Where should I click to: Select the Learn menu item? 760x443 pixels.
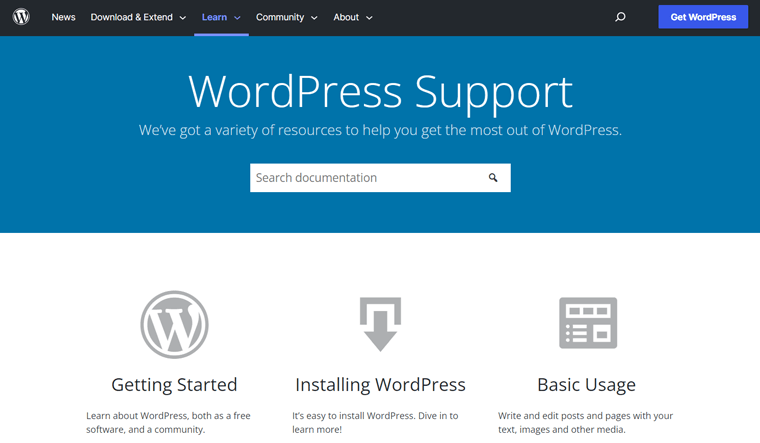pyautogui.click(x=214, y=17)
